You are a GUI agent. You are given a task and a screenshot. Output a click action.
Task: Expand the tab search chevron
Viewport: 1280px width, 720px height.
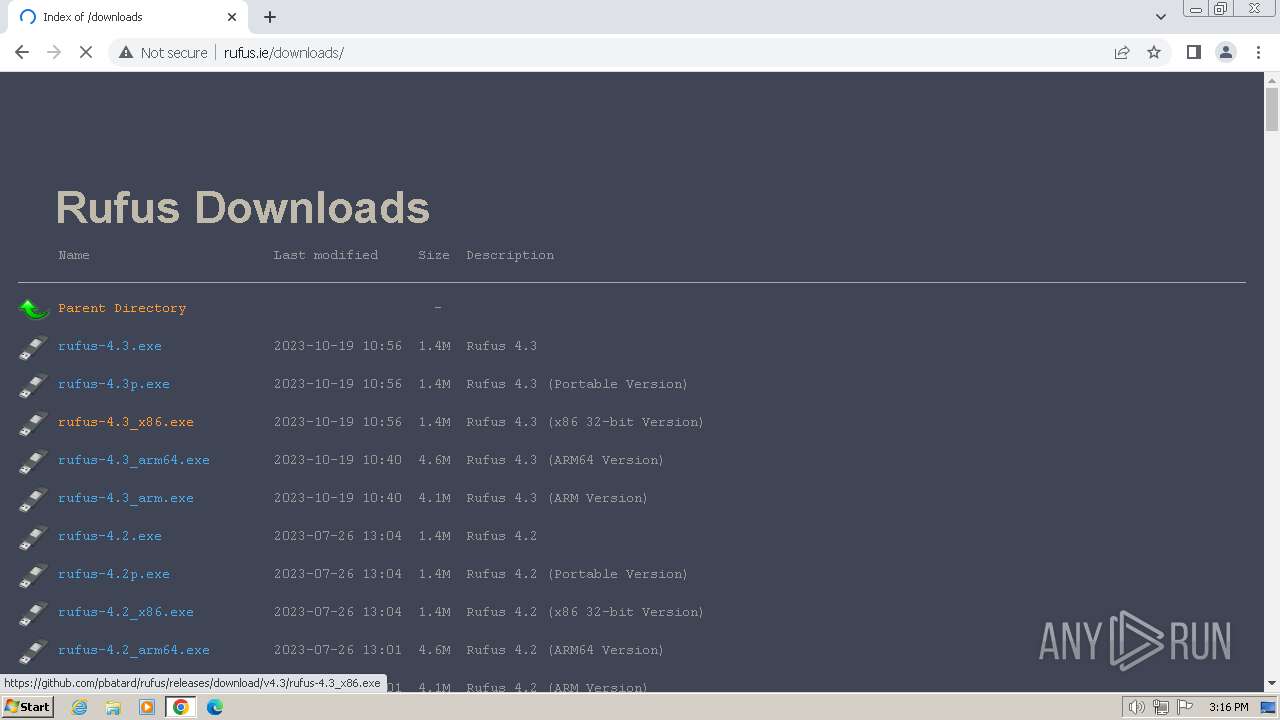point(1160,17)
